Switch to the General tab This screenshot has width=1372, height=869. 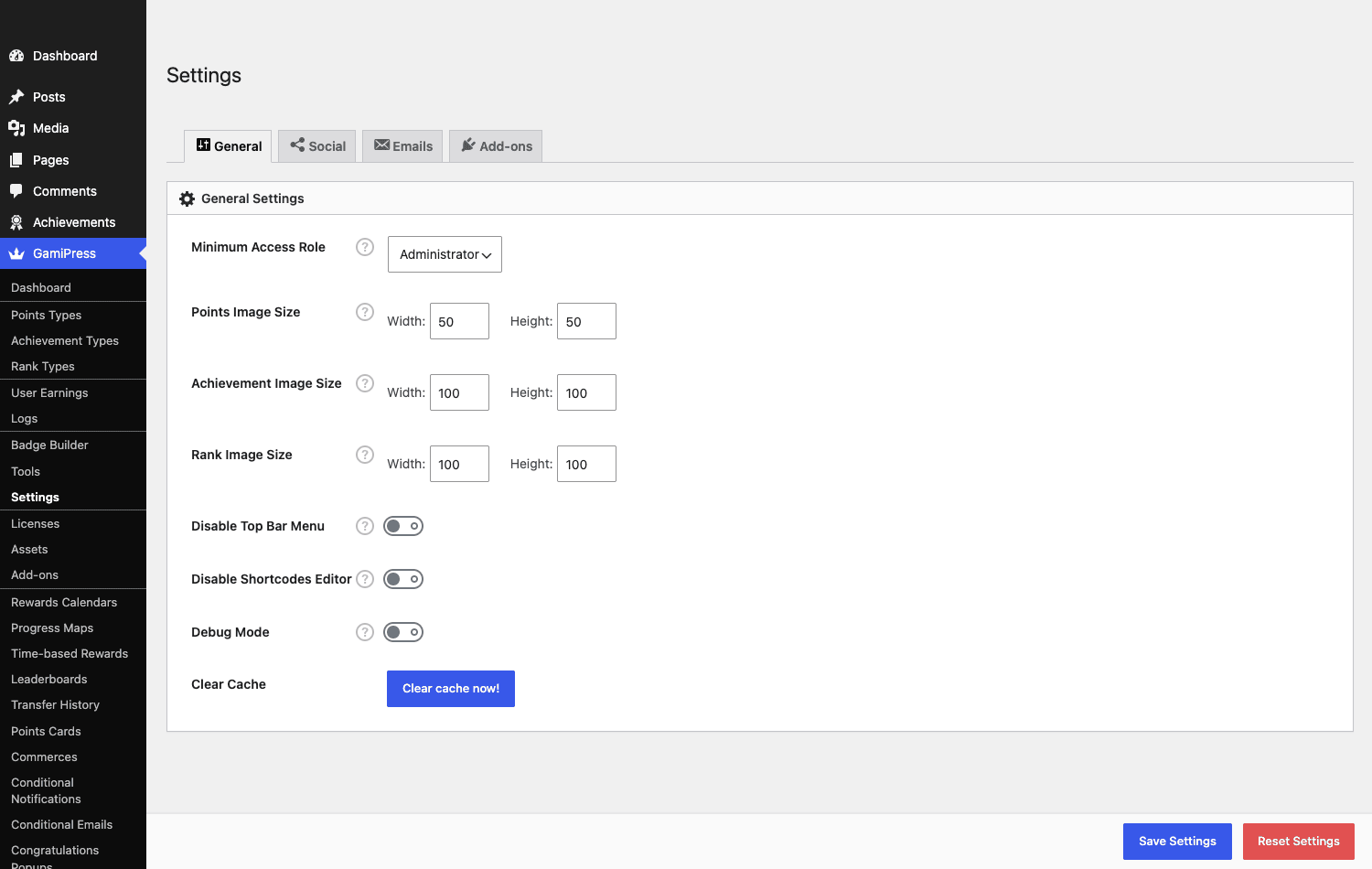pos(228,146)
